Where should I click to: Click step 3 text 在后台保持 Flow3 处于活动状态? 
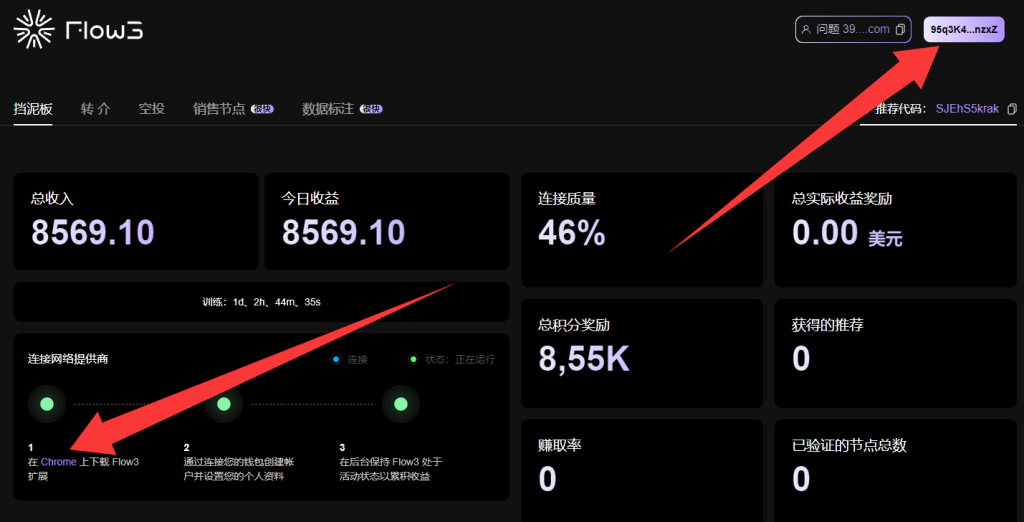(x=391, y=469)
